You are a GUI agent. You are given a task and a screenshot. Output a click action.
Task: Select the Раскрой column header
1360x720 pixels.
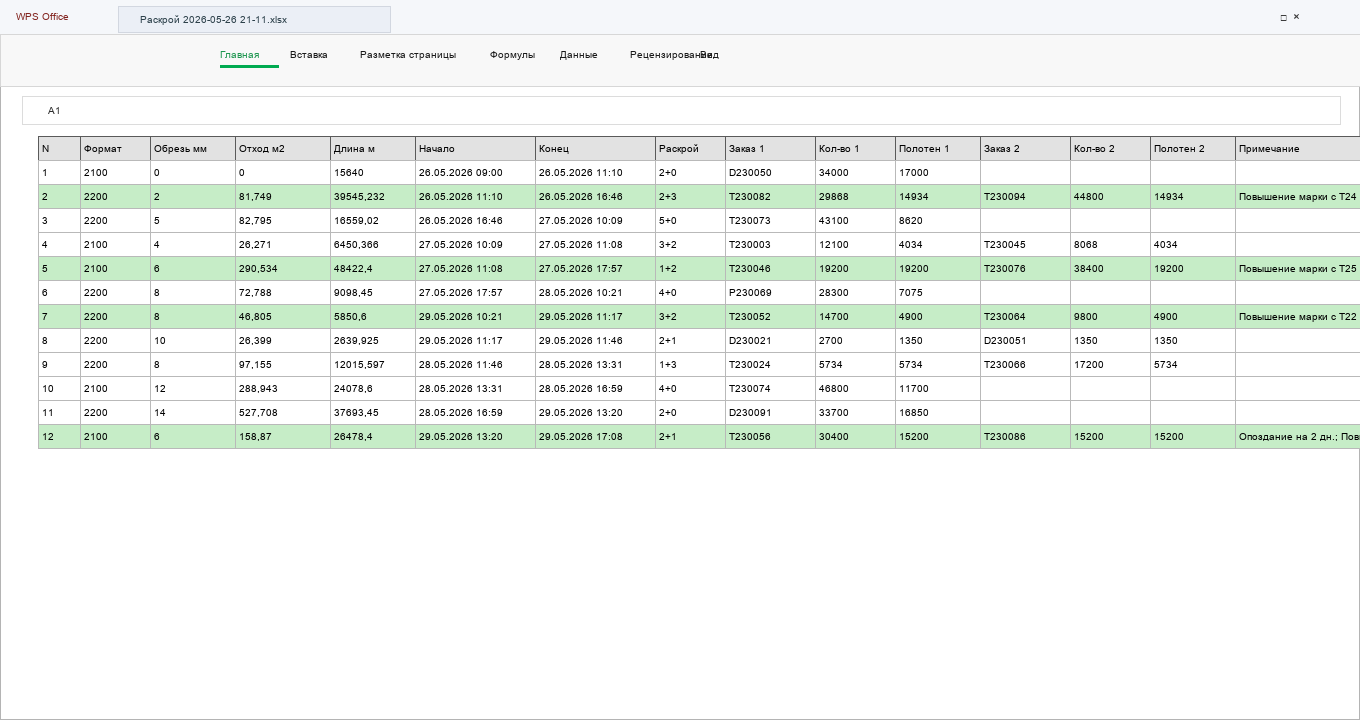[x=690, y=149]
